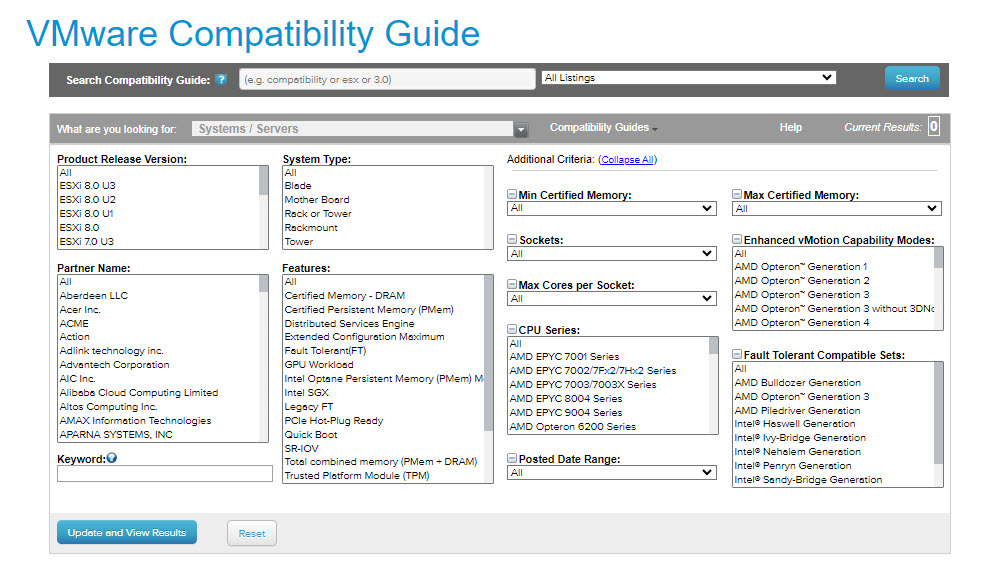This screenshot has height=562, width=988.
Task: Select Advantech Corporation partner
Action: [114, 365]
